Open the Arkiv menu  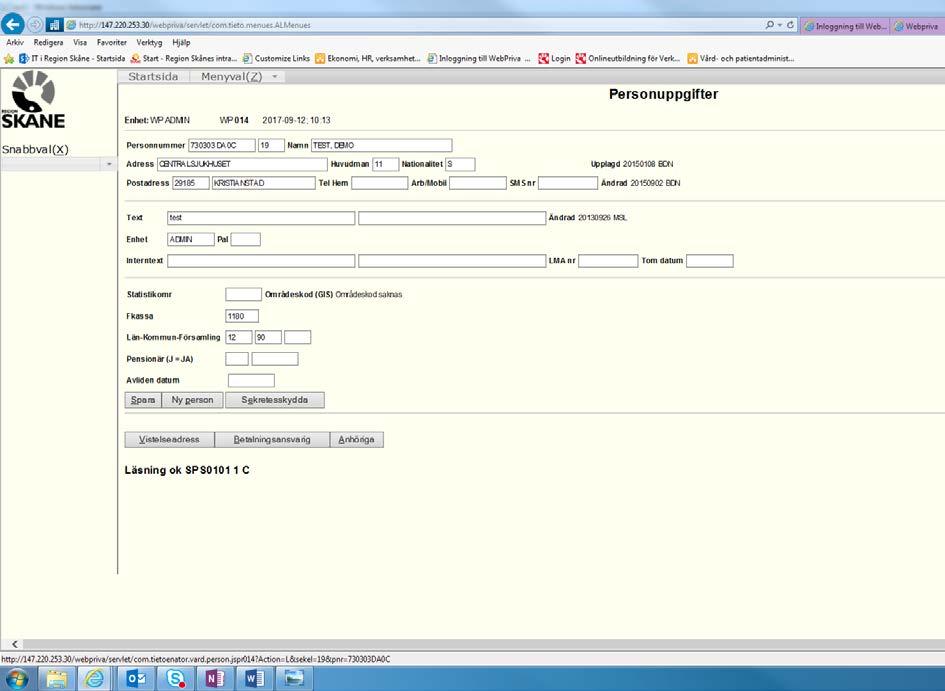point(15,42)
